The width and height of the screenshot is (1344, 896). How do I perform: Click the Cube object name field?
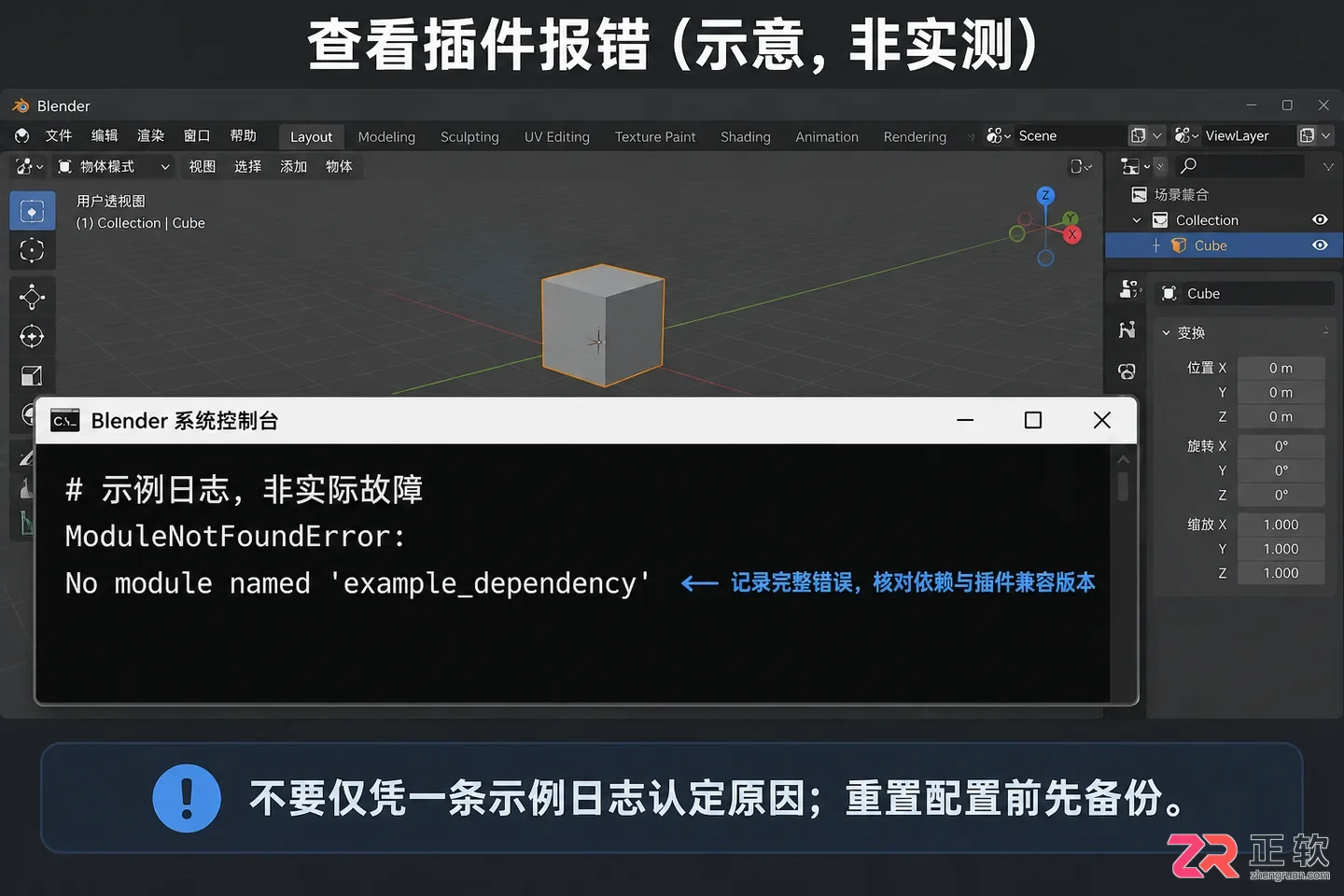click(1244, 293)
